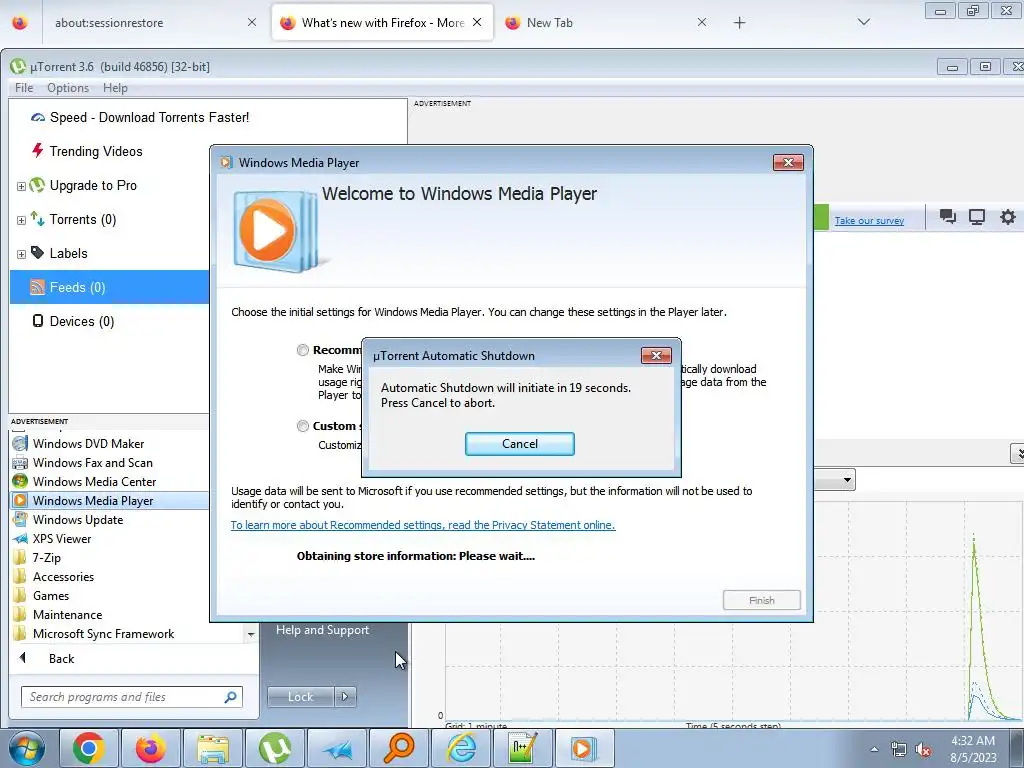Viewport: 1024px width, 768px height.
Task: Show hidden system tray icons arrow
Action: [x=874, y=750]
